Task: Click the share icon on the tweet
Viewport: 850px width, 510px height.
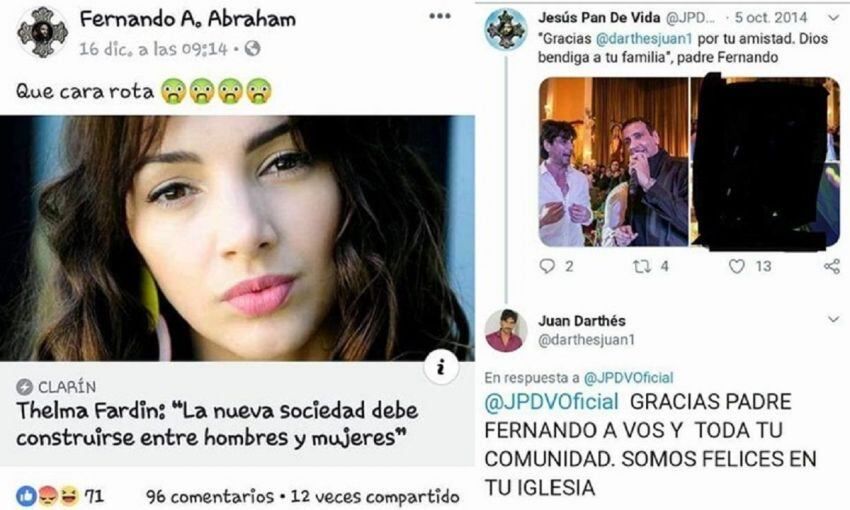Action: (832, 266)
